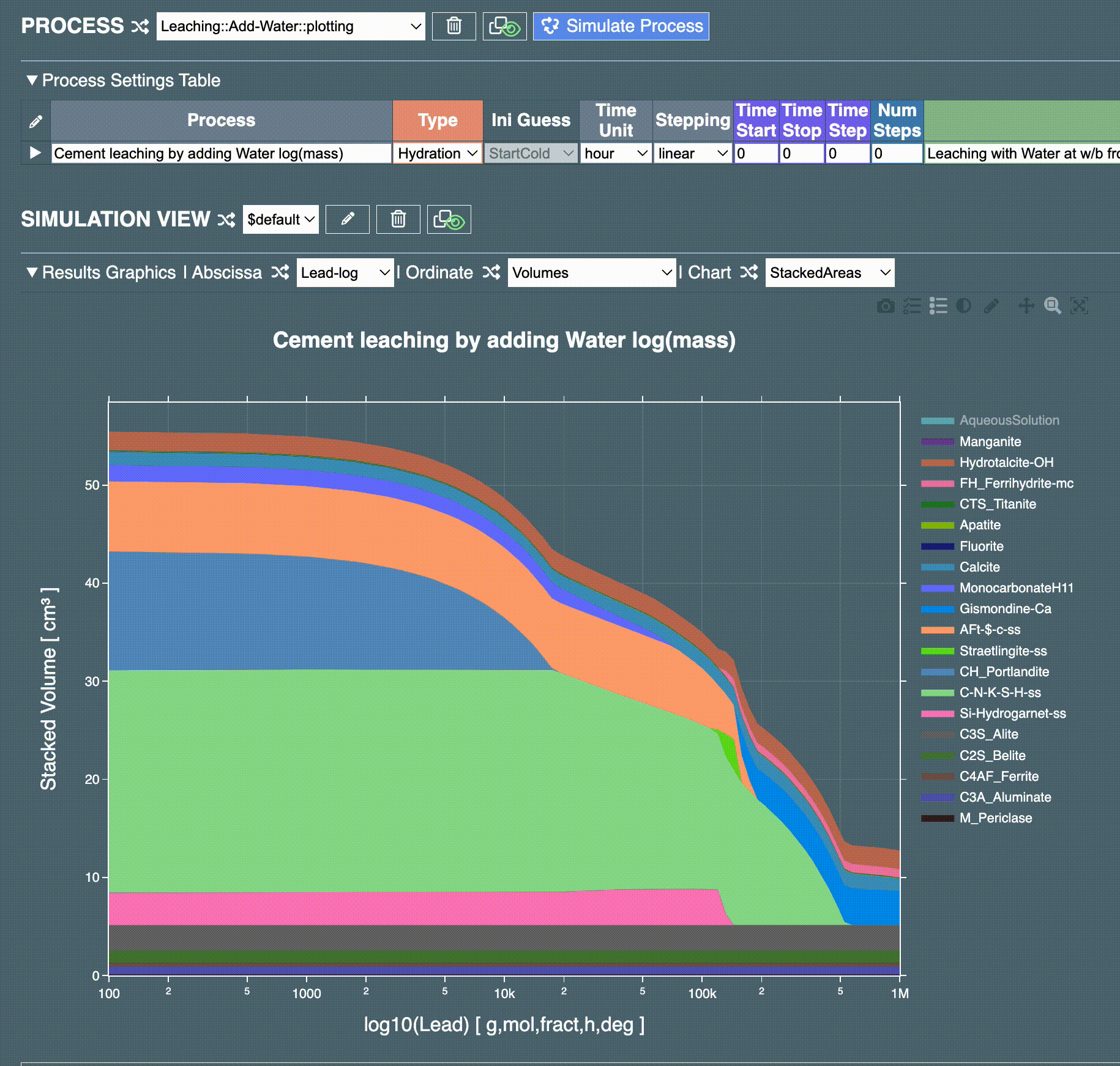Edit simulation view with pencil button
1120x1066 pixels.
click(347, 219)
